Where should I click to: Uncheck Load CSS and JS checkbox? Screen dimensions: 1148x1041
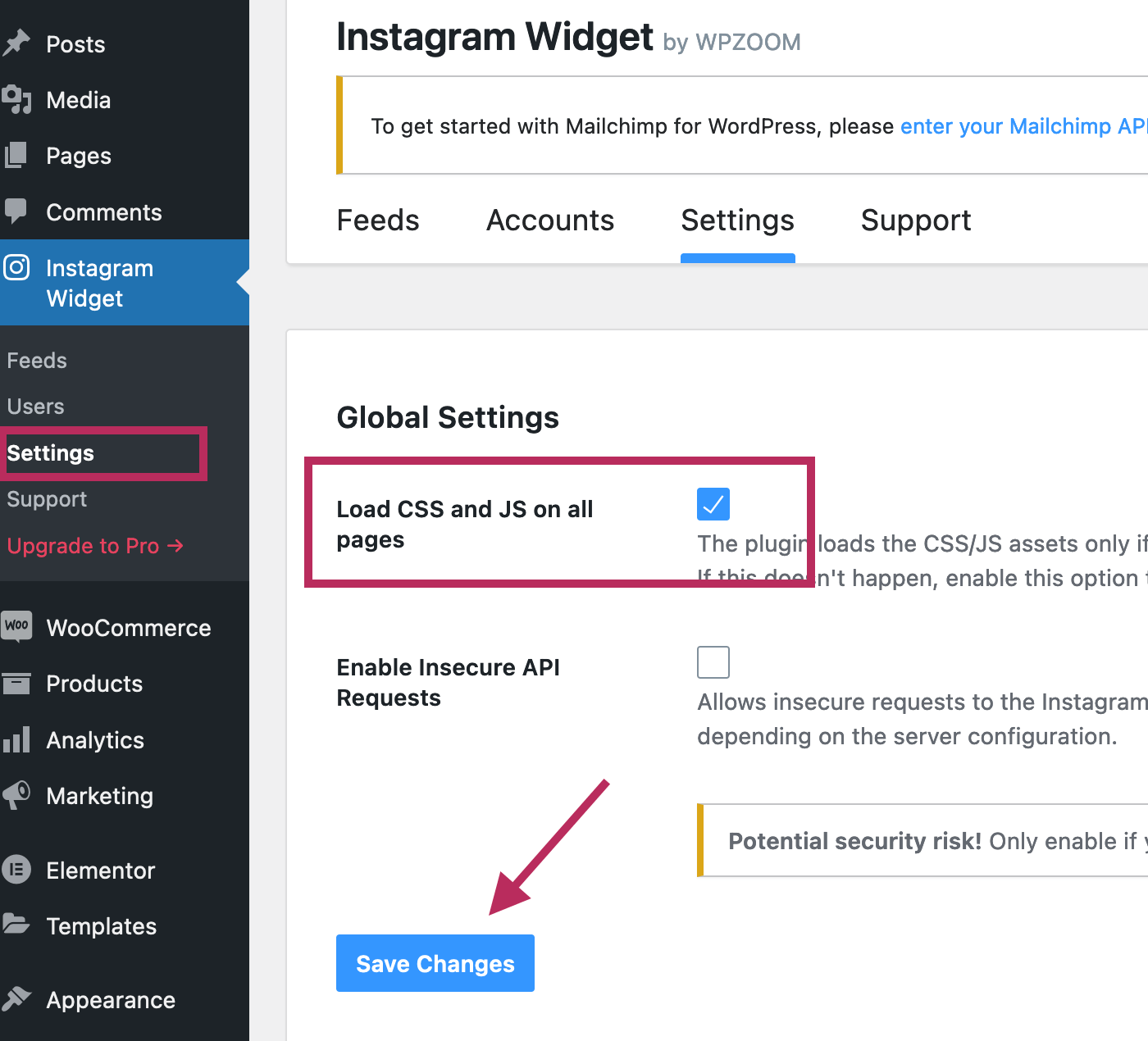coord(713,504)
